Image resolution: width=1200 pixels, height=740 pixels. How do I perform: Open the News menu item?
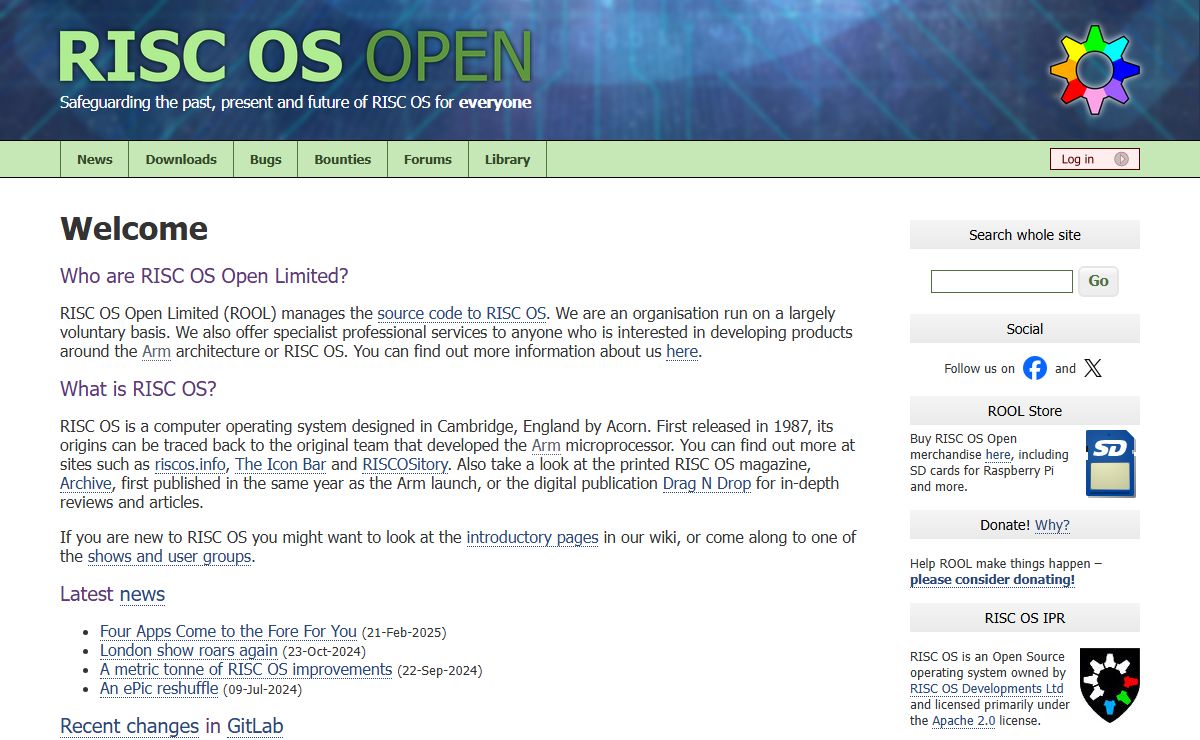click(x=95, y=159)
